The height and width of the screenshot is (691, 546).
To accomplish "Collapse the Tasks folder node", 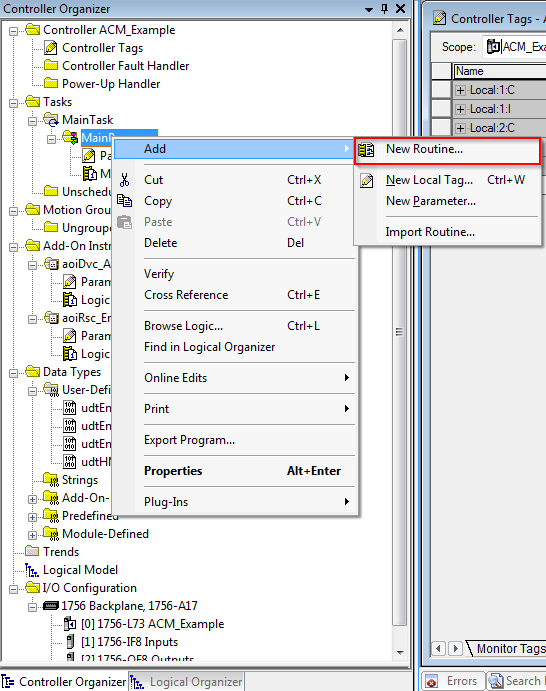I will coord(14,103).
